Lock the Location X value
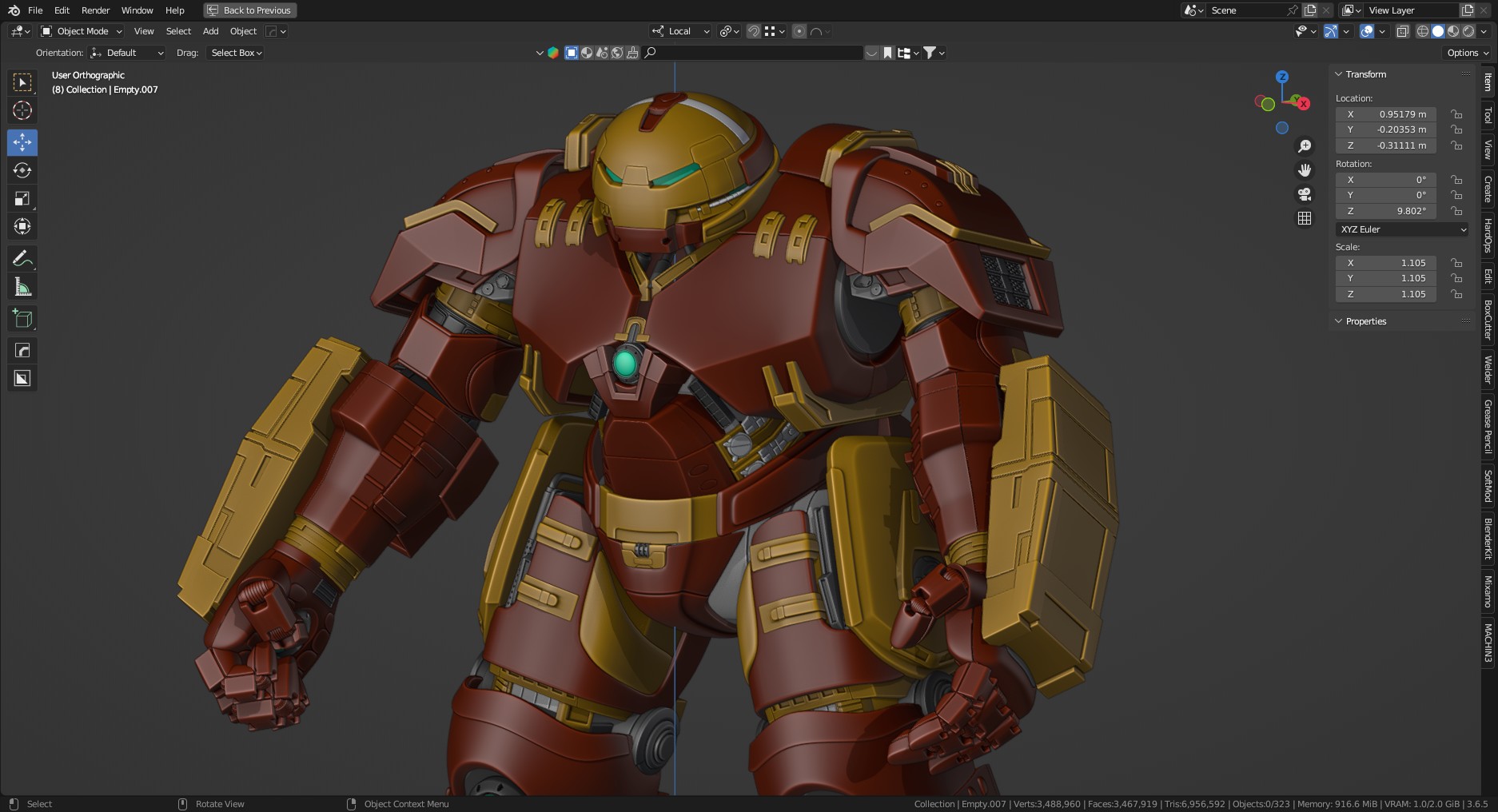The image size is (1498, 812). coord(1456,114)
